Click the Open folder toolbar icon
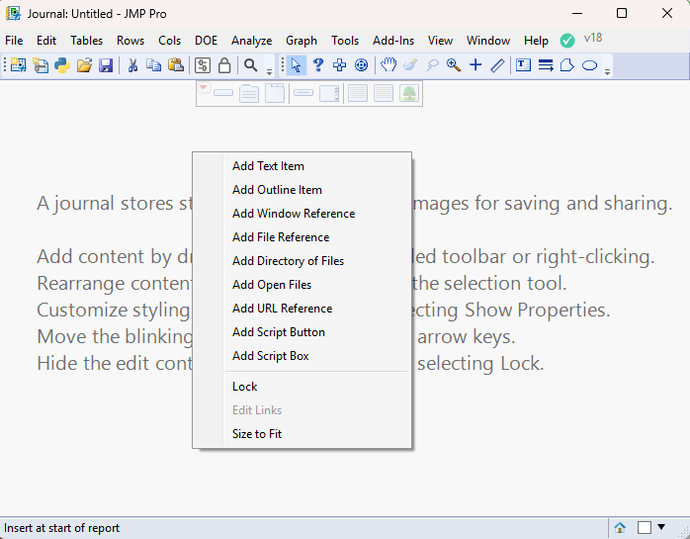Screen dimensions: 690x539 pos(84,65)
